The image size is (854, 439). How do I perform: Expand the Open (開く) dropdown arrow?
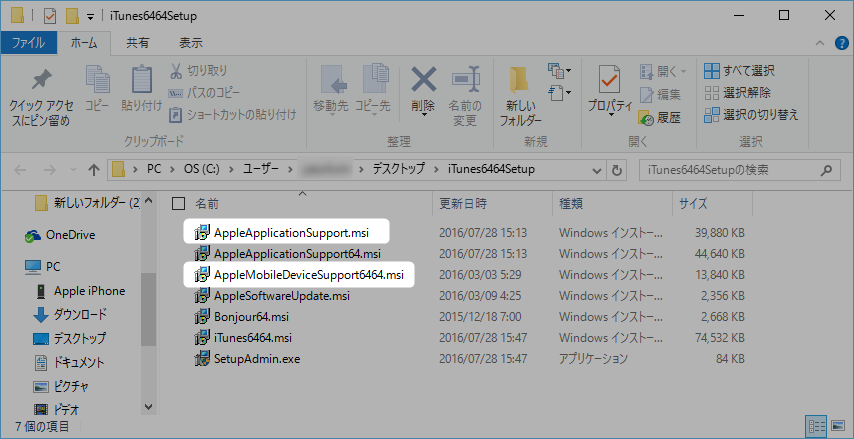point(684,71)
